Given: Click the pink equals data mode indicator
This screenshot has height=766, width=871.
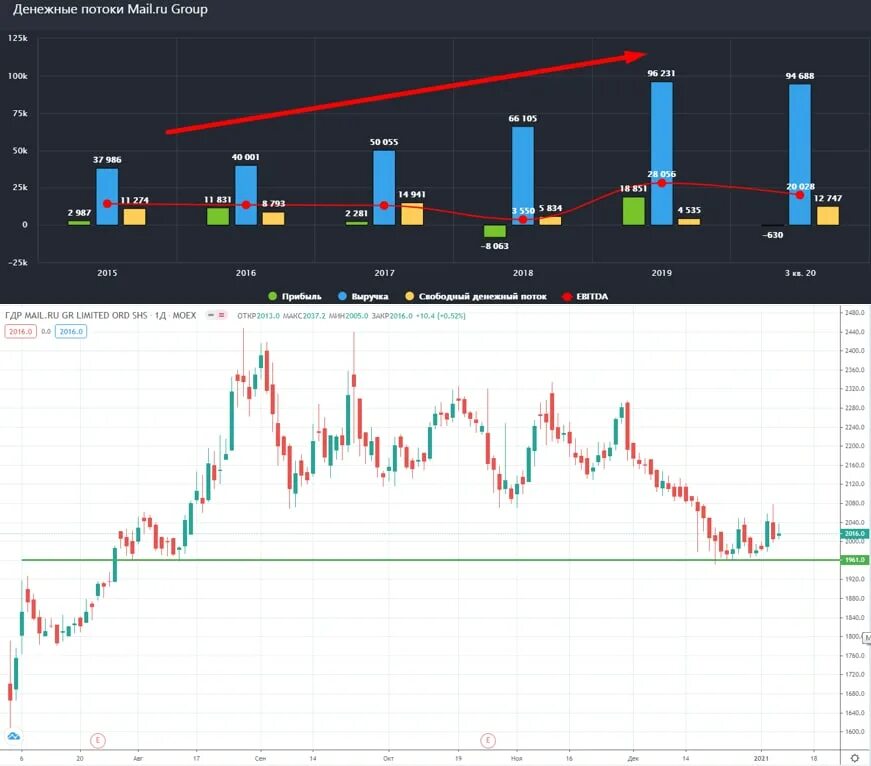Looking at the screenshot, I should click(222, 315).
